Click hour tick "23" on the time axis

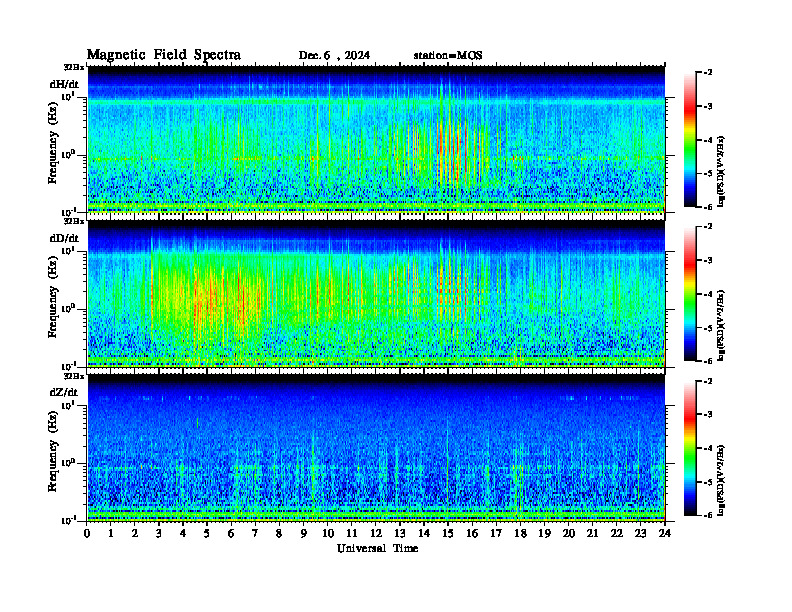click(x=641, y=534)
